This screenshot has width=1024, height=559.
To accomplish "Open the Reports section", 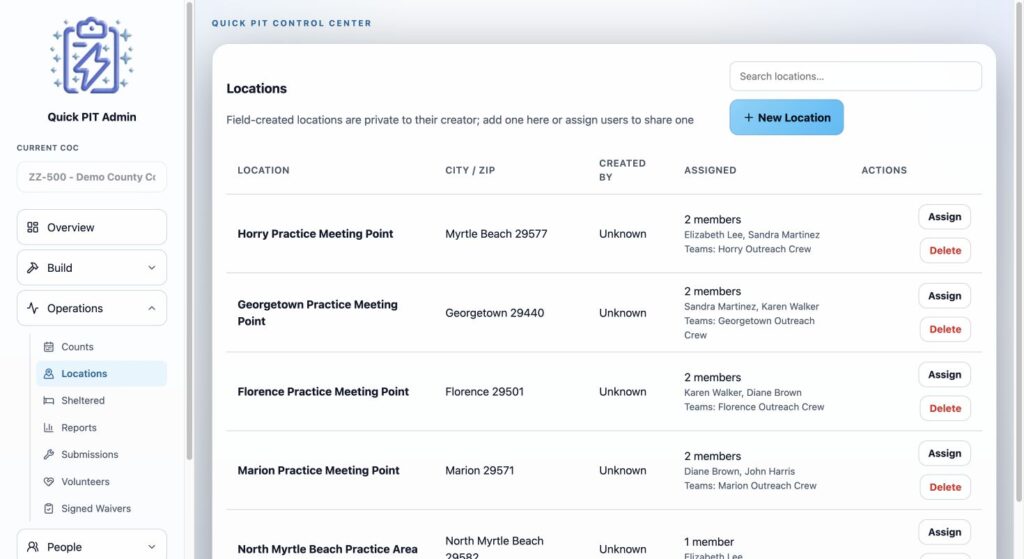I will (x=101, y=428).
